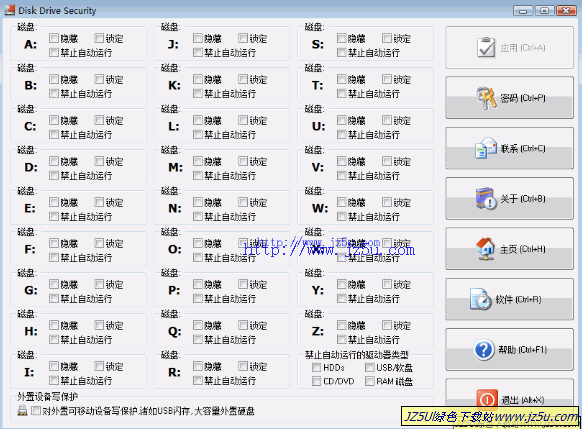Click the keys Password icon

click(486, 98)
